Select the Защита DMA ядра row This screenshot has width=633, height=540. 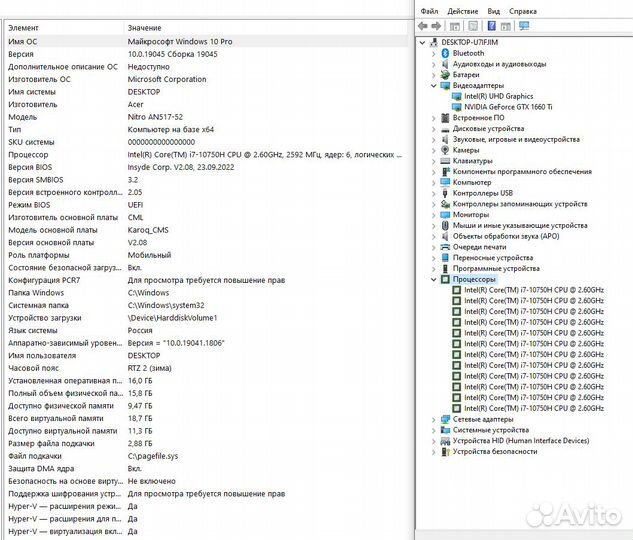(207, 469)
